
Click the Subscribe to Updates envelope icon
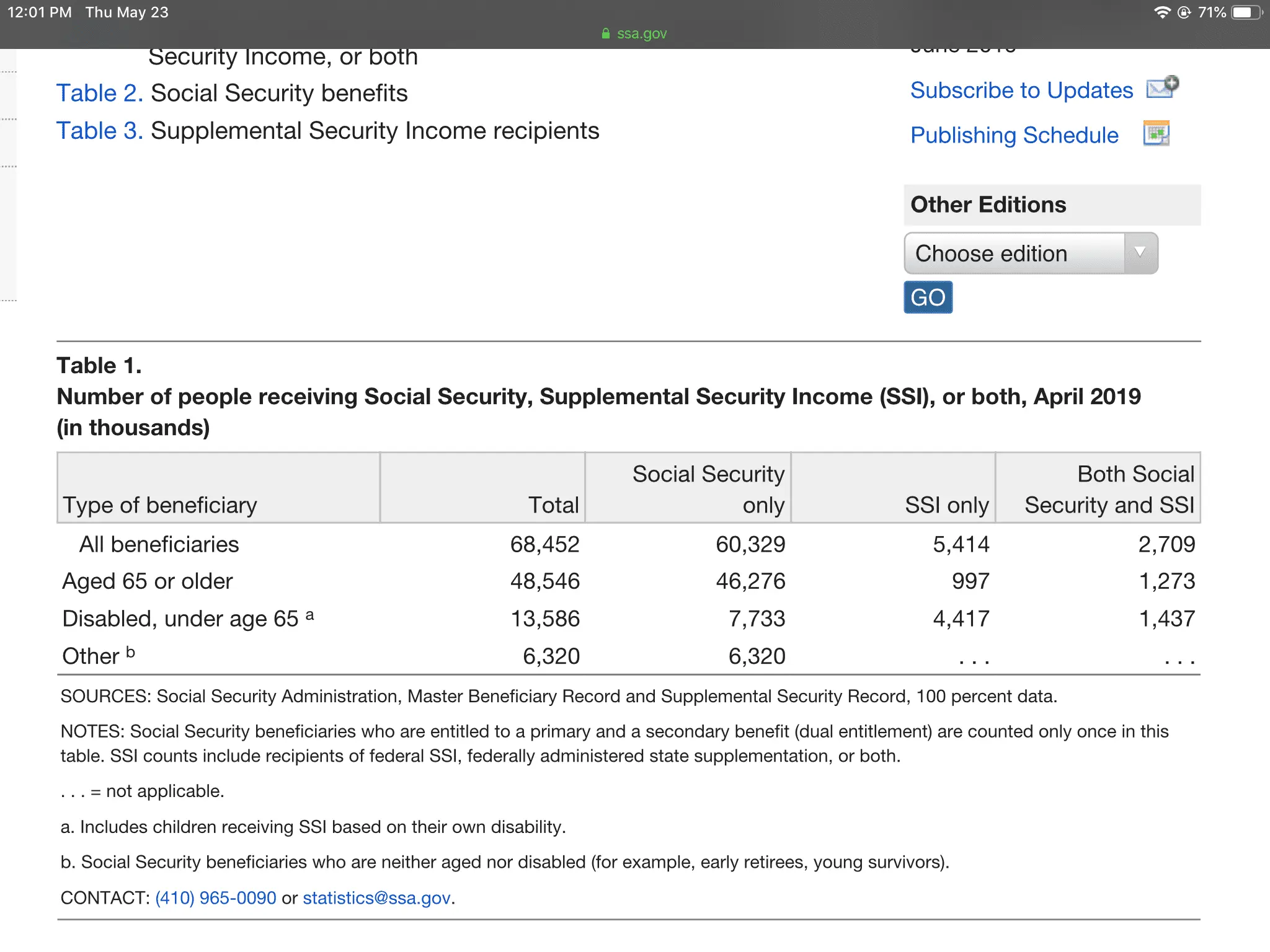[1161, 88]
